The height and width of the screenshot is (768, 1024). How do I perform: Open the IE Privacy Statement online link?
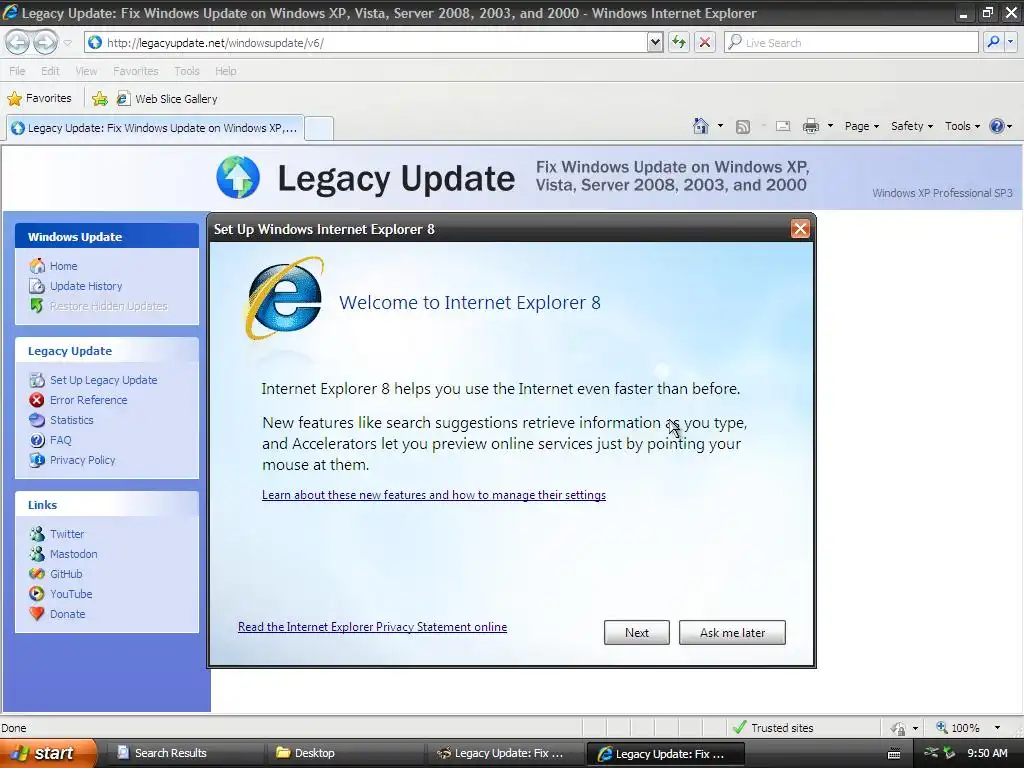tap(372, 627)
